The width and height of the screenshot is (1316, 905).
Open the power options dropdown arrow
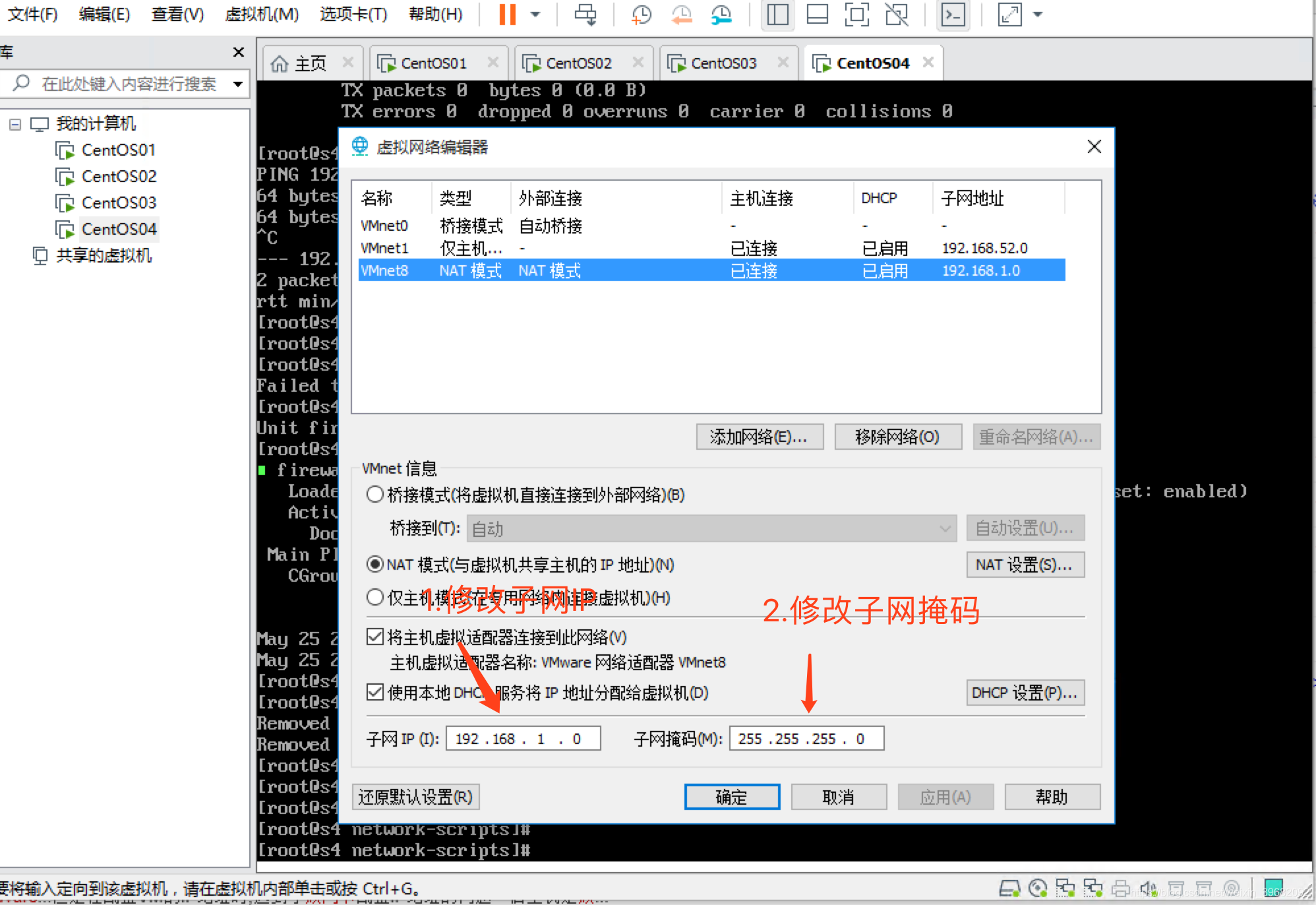(x=535, y=14)
